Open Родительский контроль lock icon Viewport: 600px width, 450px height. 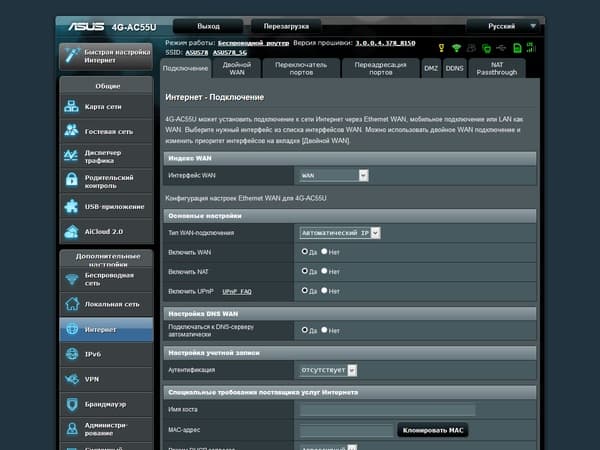click(x=72, y=179)
